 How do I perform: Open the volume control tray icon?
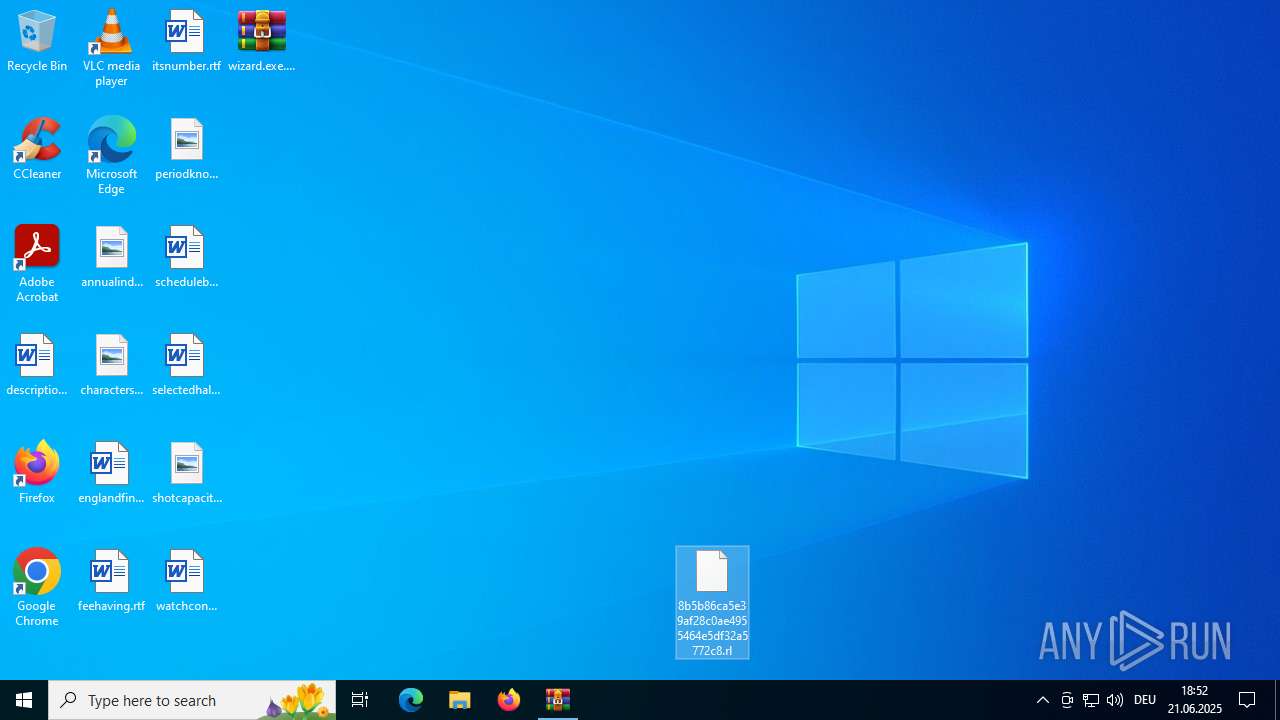(x=1115, y=700)
